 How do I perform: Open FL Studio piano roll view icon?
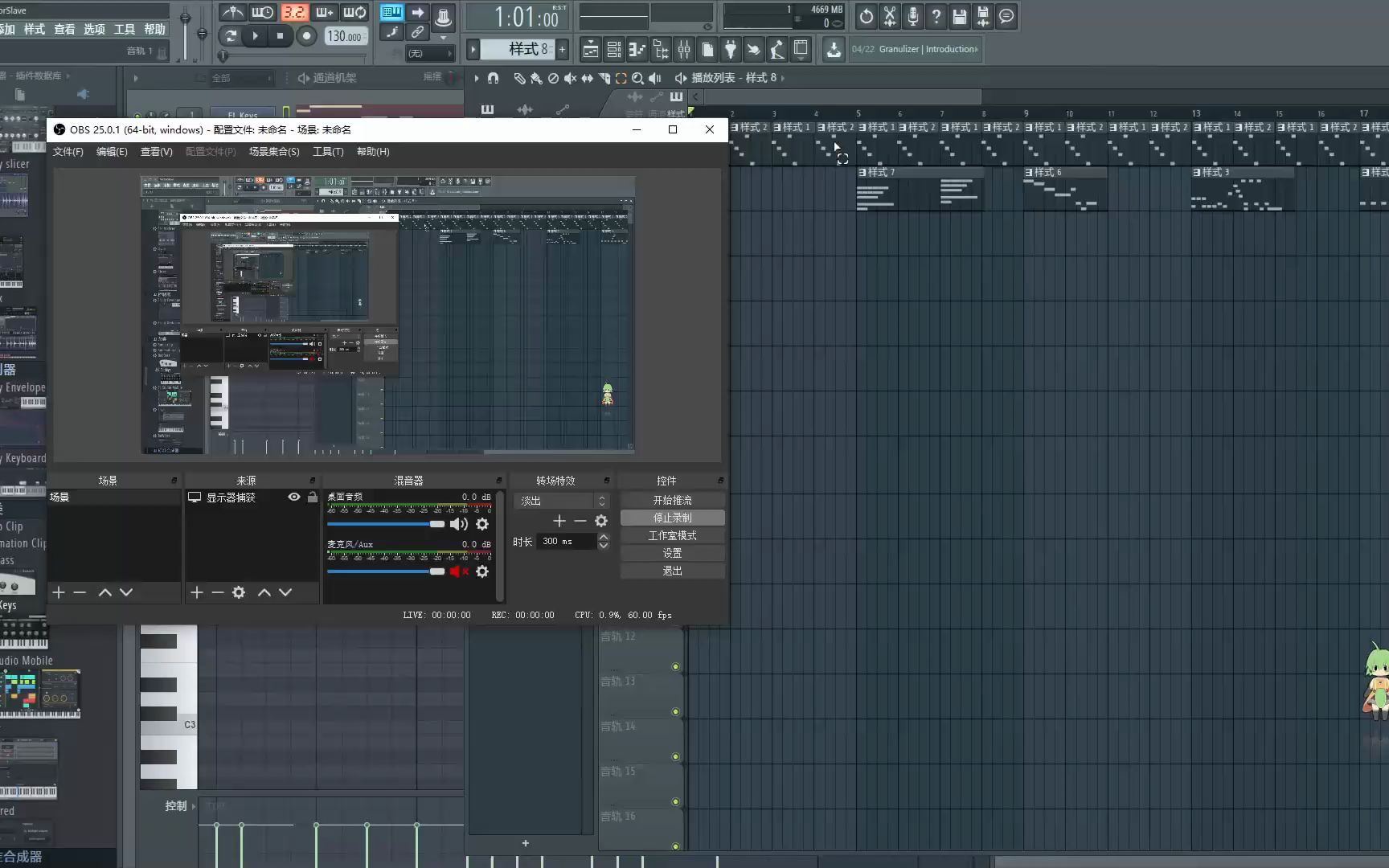637,50
